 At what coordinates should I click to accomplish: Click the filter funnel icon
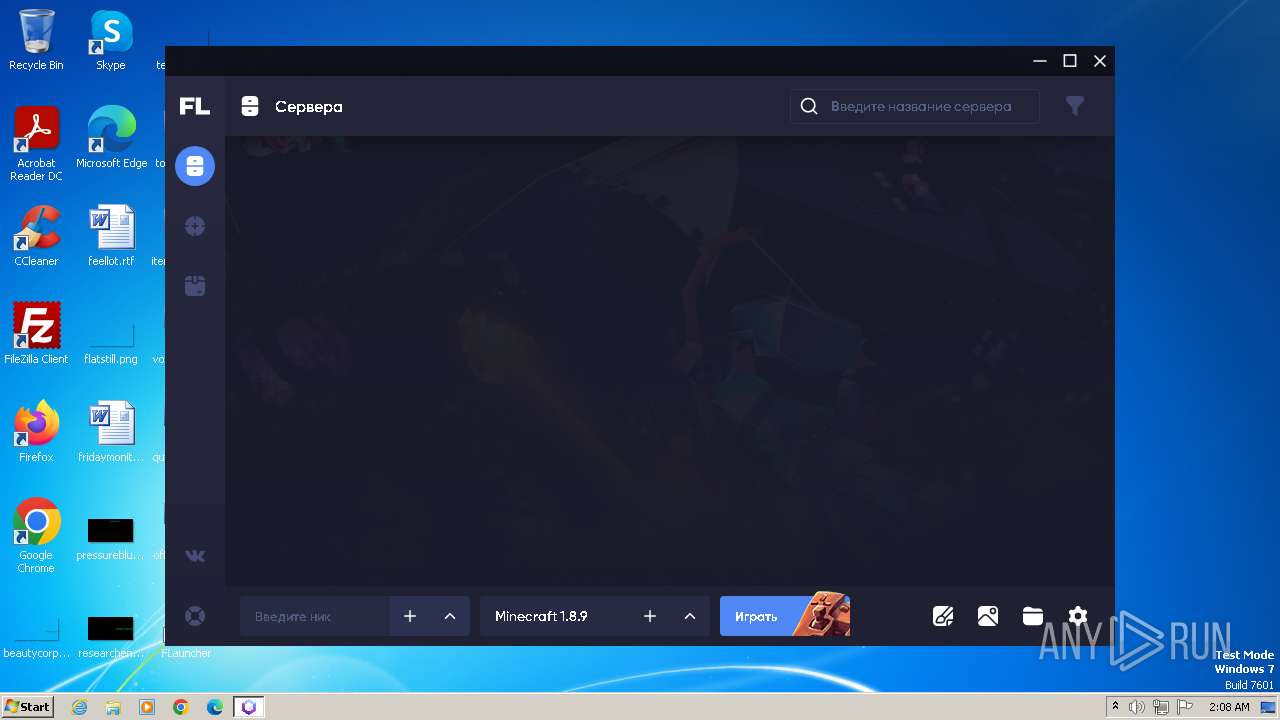1075,106
